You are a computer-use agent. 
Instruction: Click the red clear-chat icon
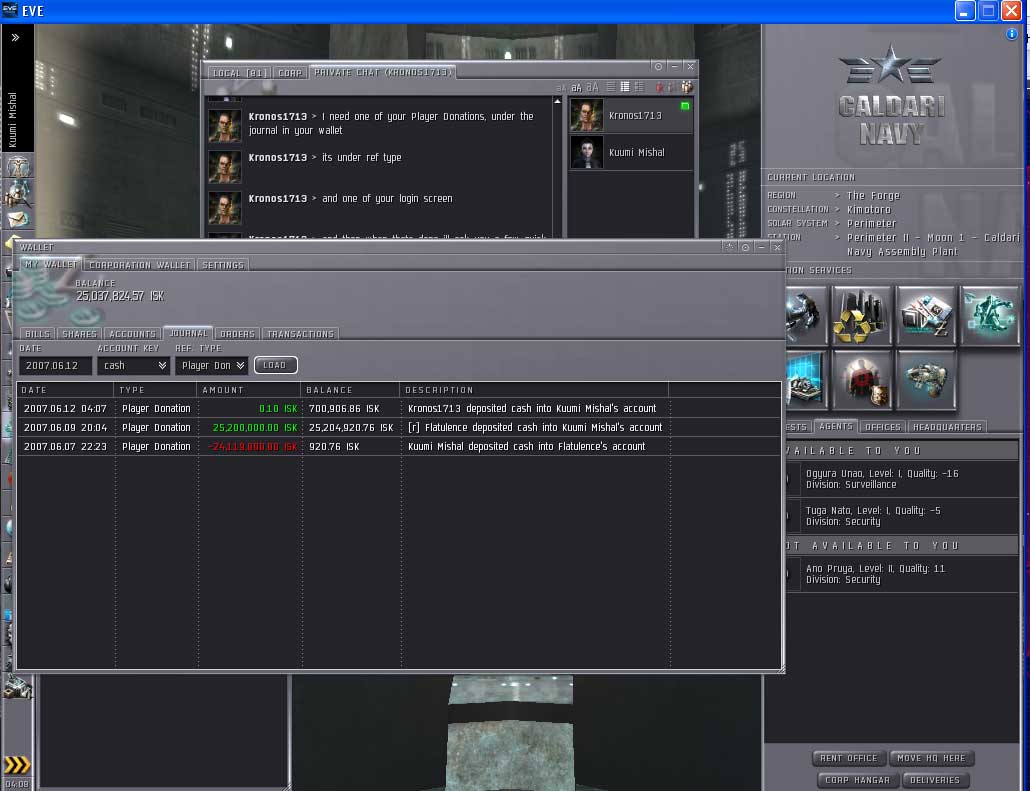pos(660,87)
